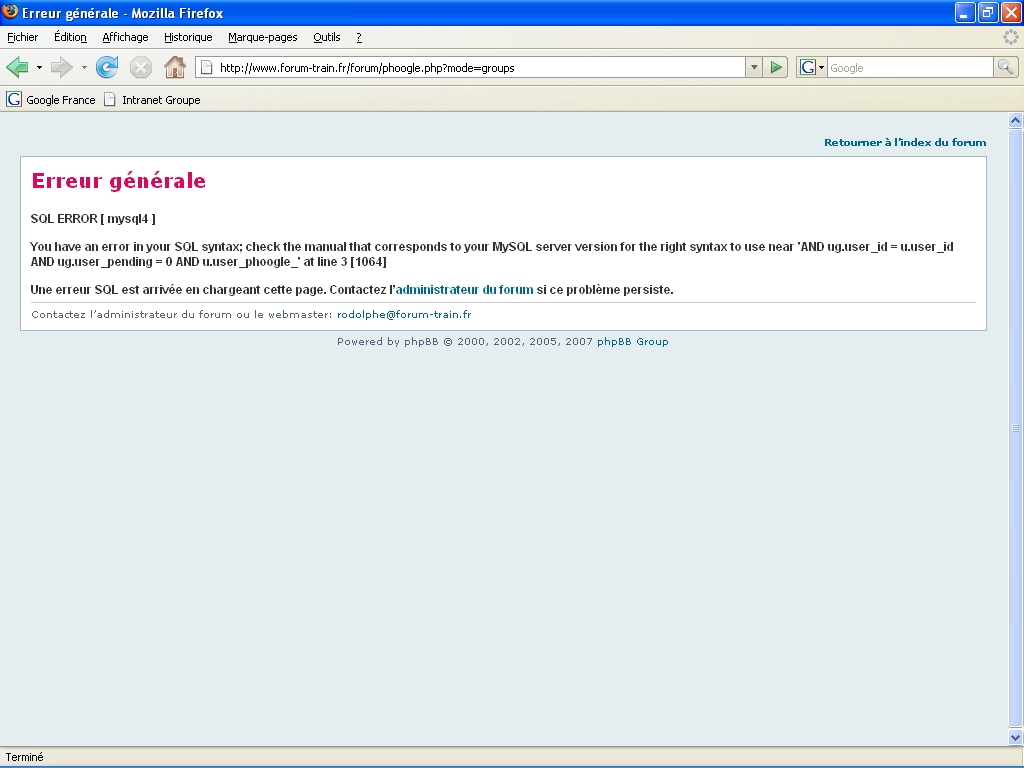Open the ? help menu
This screenshot has height=768, width=1024.
click(359, 37)
